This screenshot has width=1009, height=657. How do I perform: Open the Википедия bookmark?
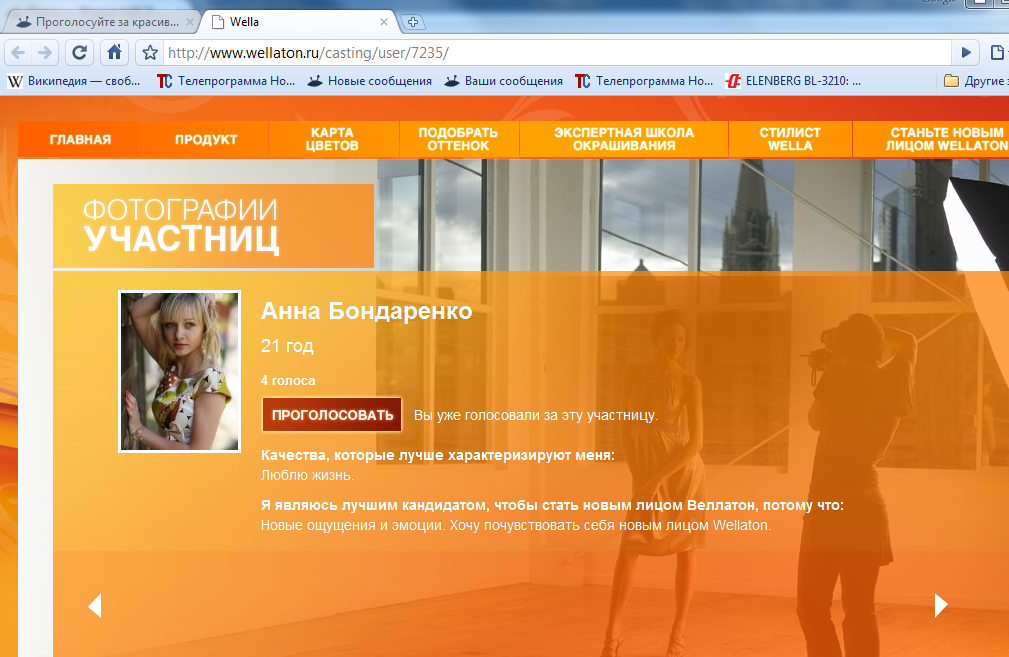click(74, 81)
